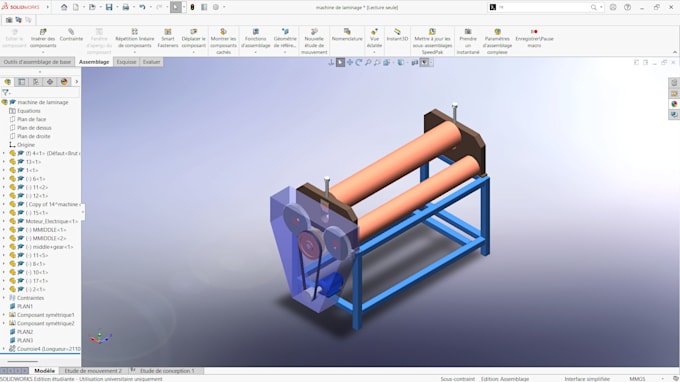Open dropdown arrow under Vue éclatée
The height and width of the screenshot is (382, 680).
click(374, 52)
